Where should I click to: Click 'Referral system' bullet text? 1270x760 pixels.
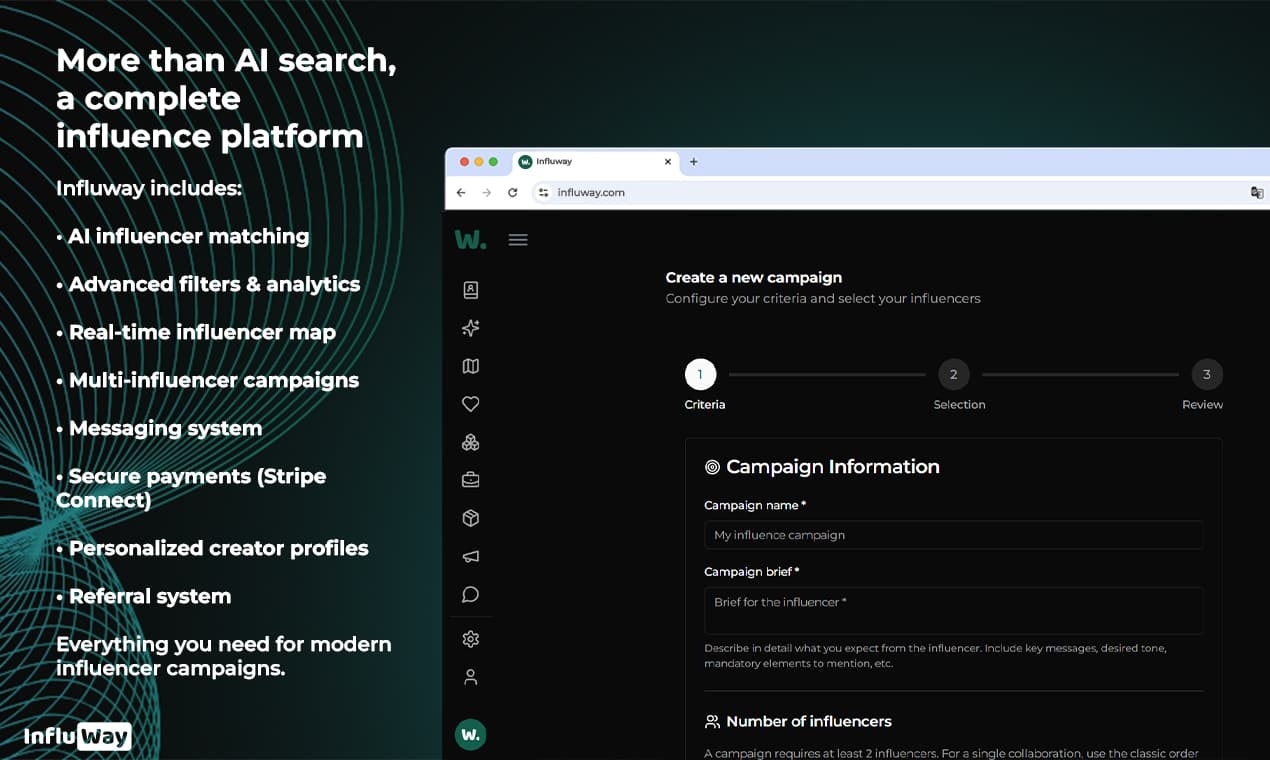(150, 597)
